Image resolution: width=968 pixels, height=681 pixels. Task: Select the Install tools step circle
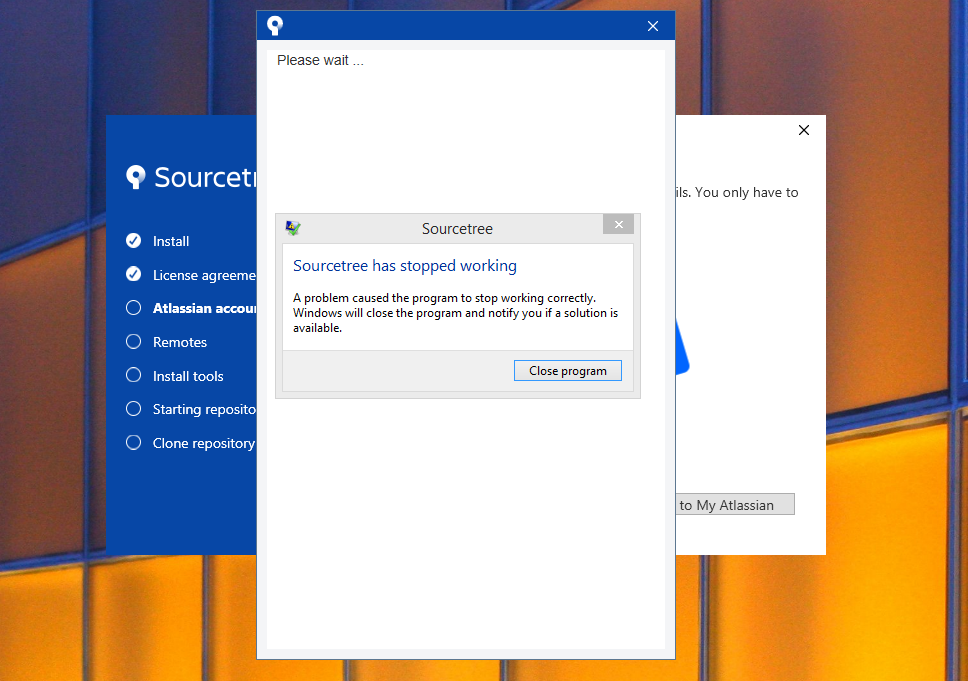coord(133,375)
